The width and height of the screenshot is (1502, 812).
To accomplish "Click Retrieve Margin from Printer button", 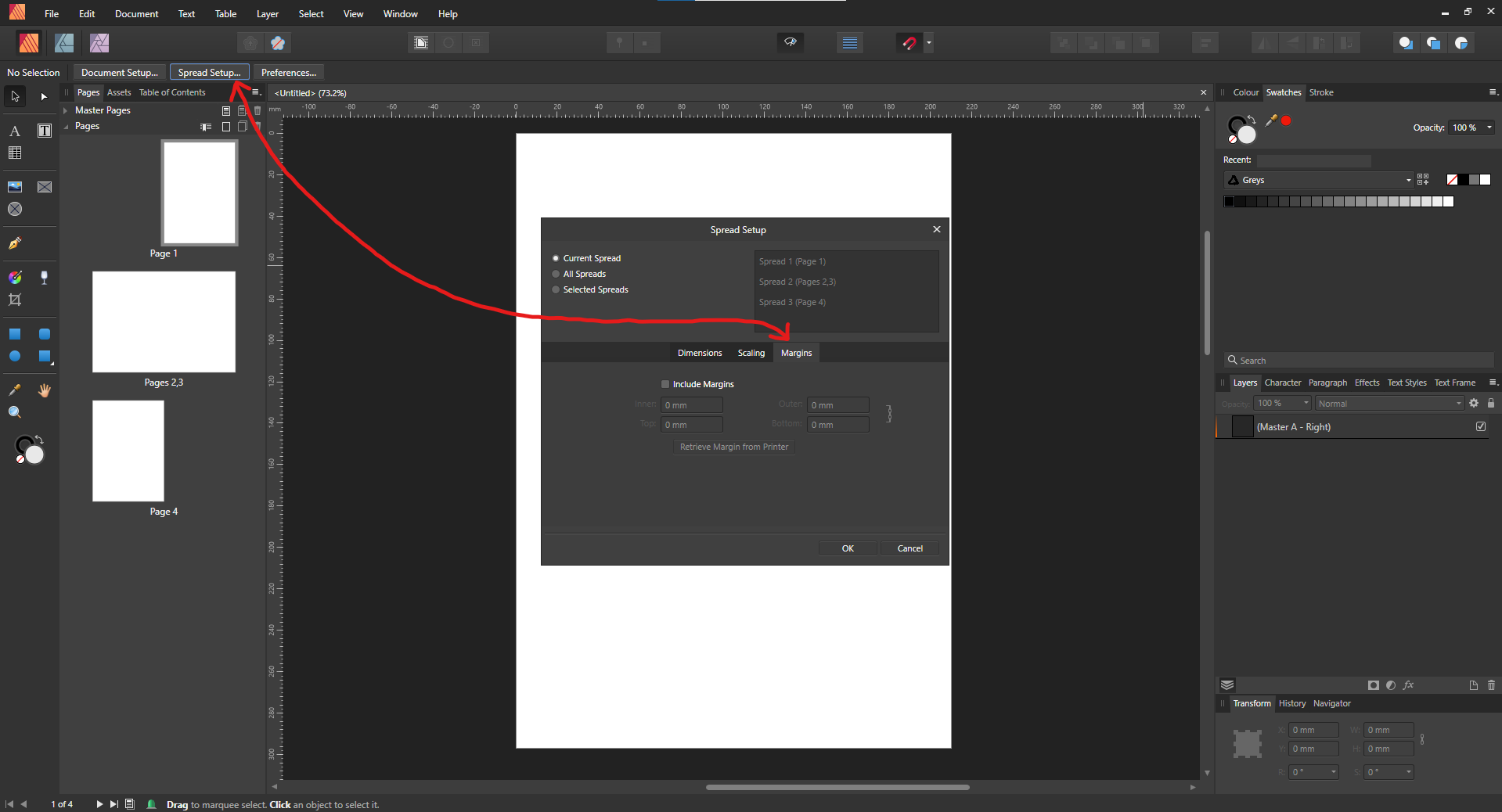I will pos(734,447).
